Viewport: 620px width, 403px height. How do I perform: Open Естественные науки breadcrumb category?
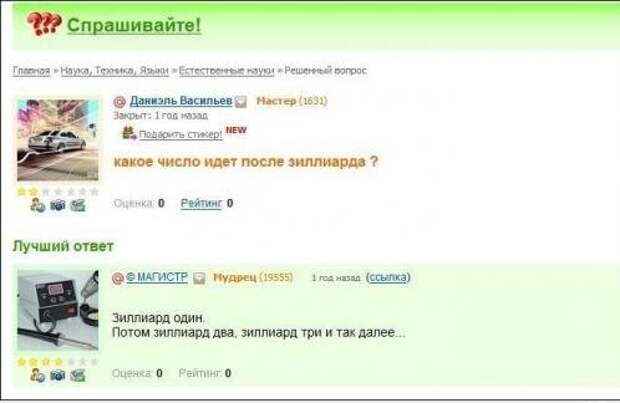click(226, 71)
